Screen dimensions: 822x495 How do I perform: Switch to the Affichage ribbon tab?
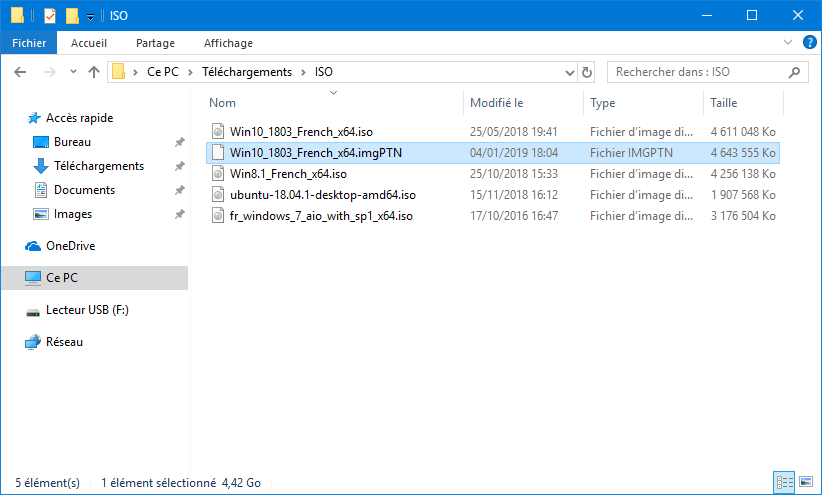point(228,43)
